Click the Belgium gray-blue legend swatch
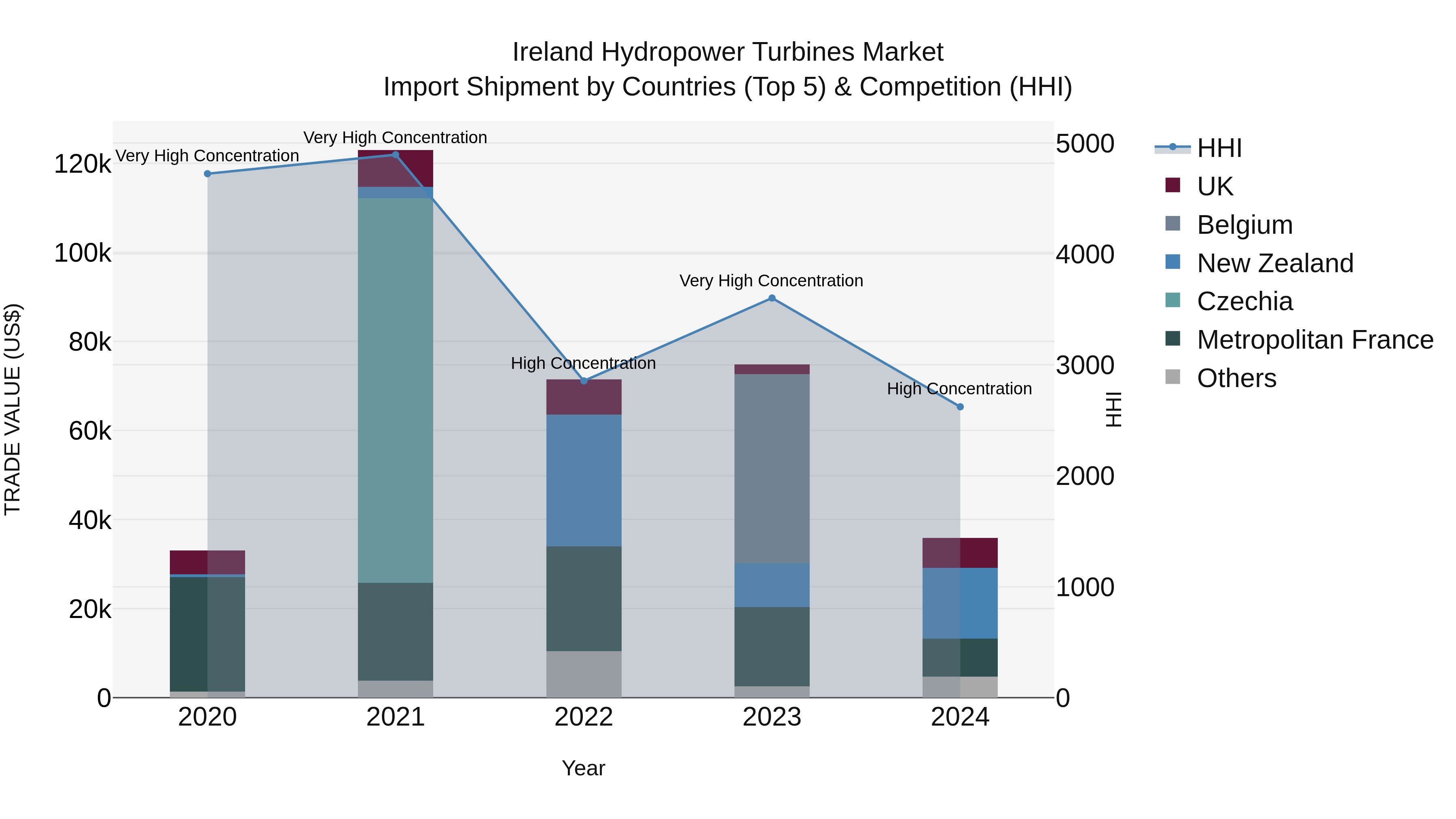The width and height of the screenshot is (1456, 819). (x=1173, y=223)
